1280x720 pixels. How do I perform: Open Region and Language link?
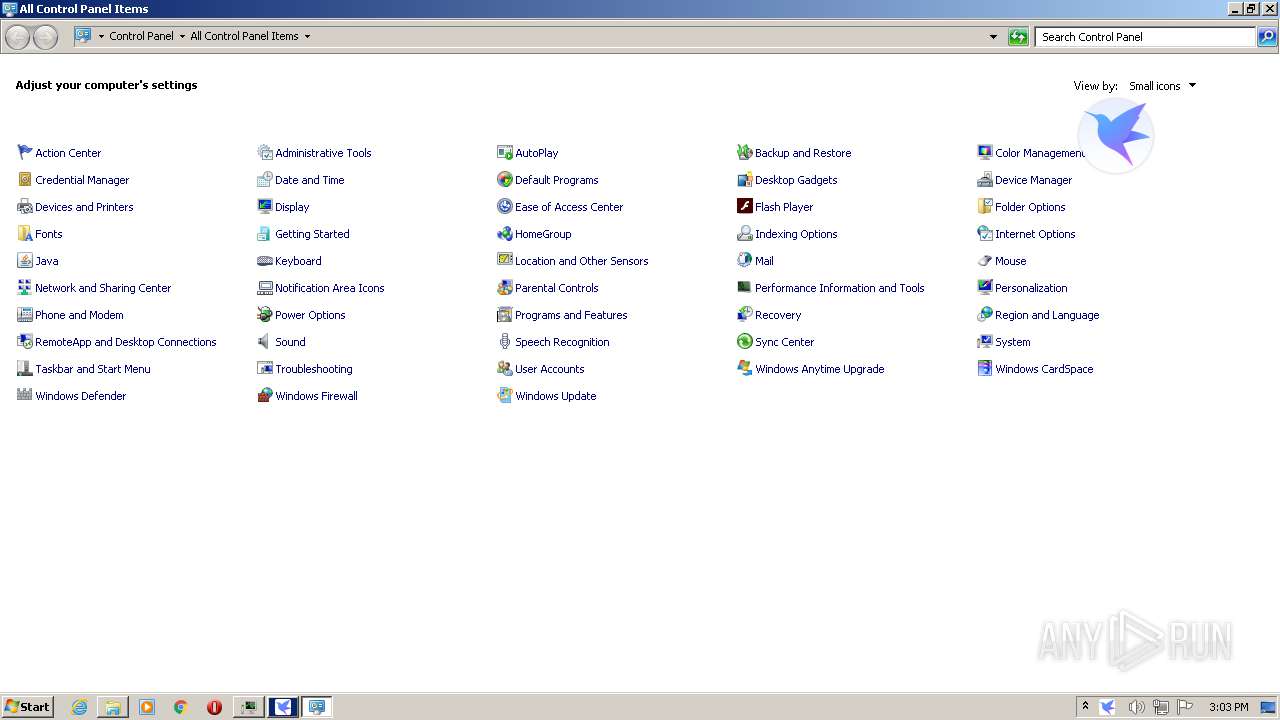pyautogui.click(x=1046, y=315)
